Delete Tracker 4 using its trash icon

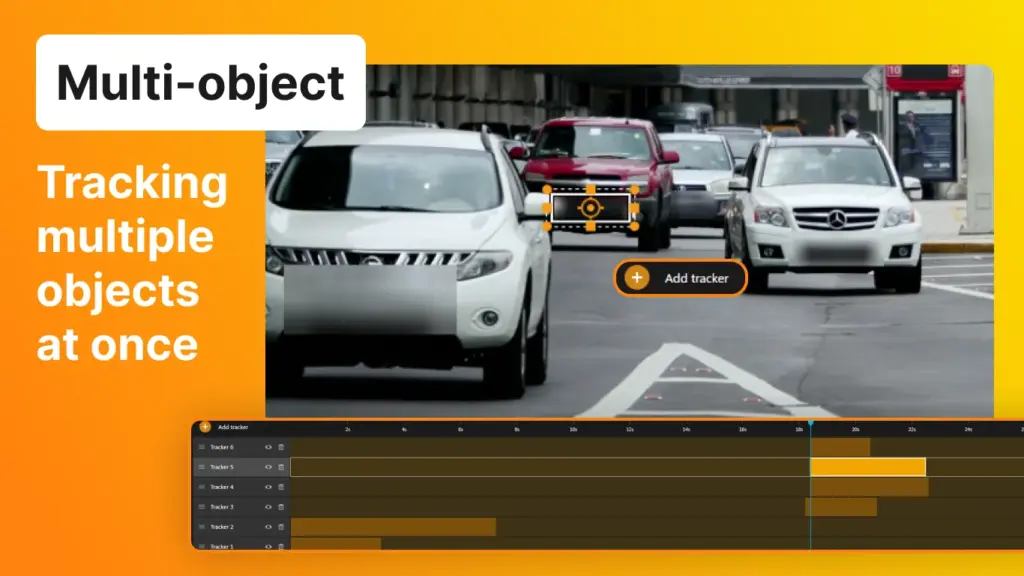coord(281,487)
